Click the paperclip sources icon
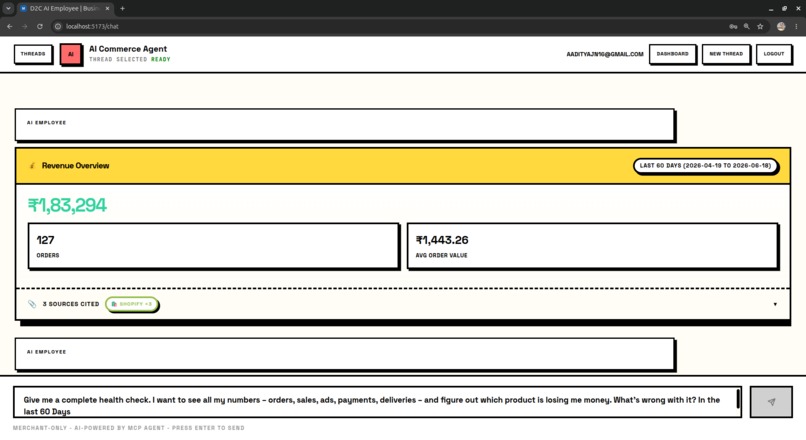The width and height of the screenshot is (806, 440). pos(32,304)
